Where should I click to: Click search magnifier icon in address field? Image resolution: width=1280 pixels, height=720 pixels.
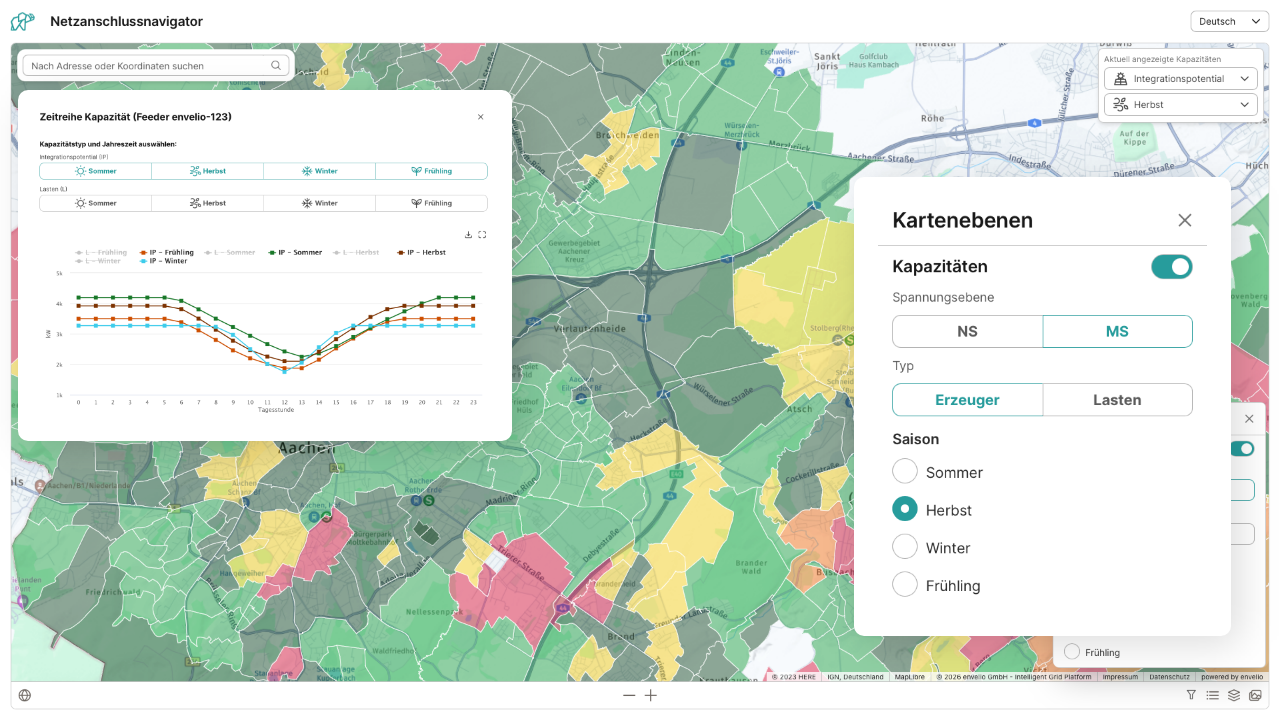point(276,66)
